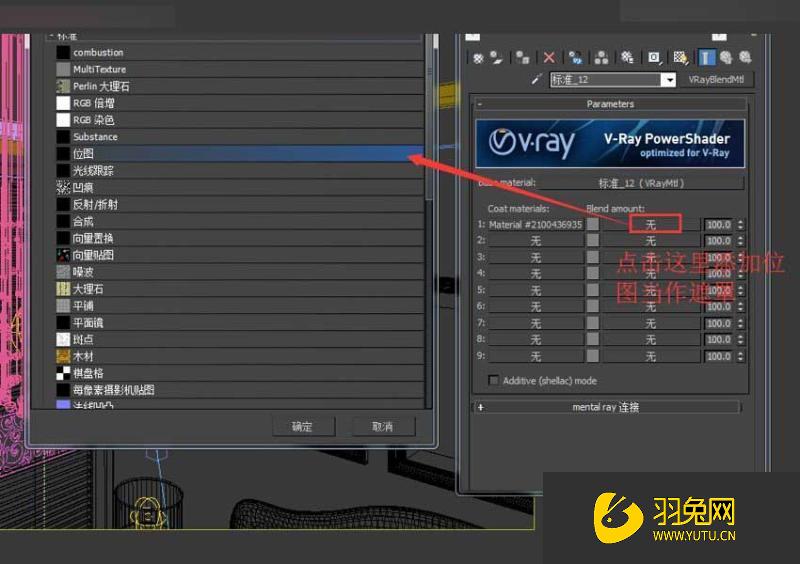Click the row 8 blend value 100.0 field
The height and width of the screenshot is (564, 800).
(718, 339)
